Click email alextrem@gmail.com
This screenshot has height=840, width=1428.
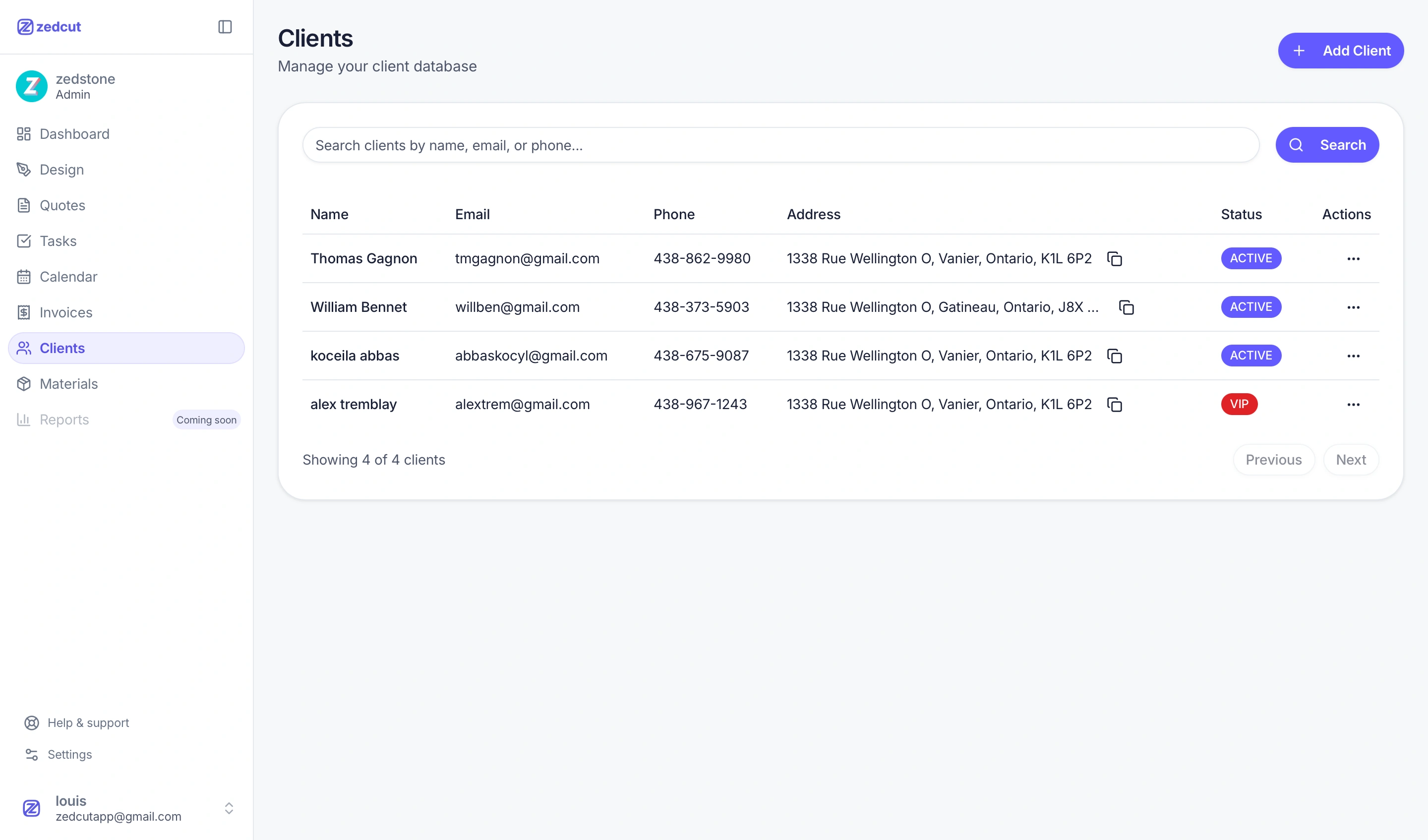[x=523, y=404]
